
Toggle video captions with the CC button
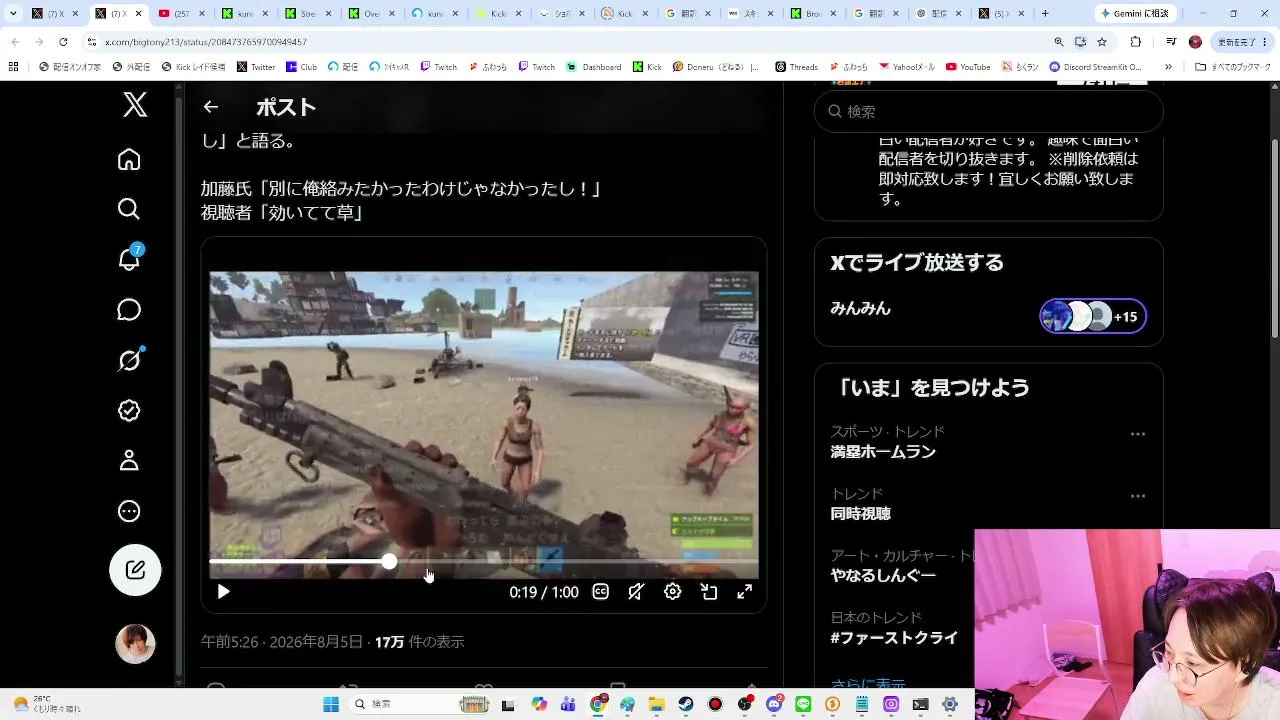(601, 592)
